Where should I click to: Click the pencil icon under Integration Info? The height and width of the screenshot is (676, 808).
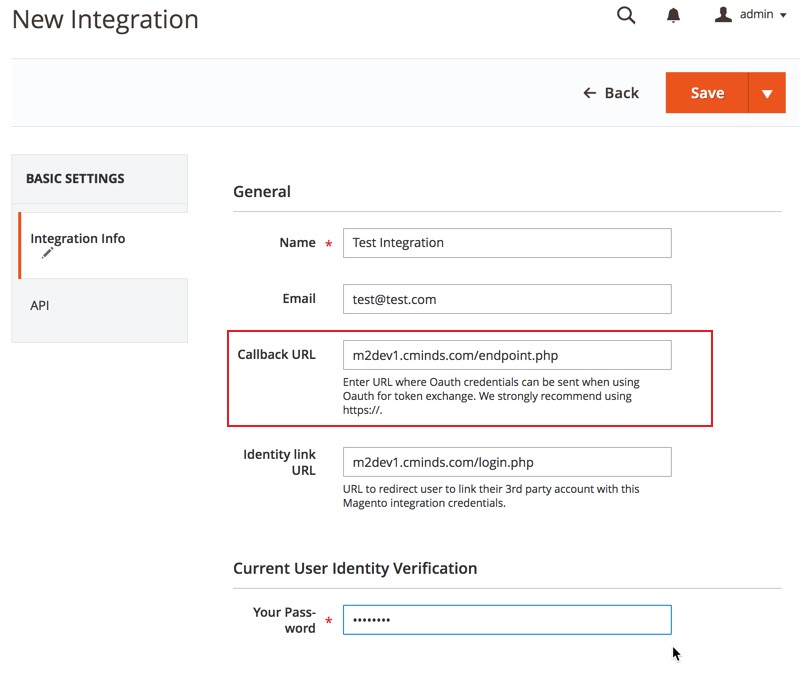47,254
